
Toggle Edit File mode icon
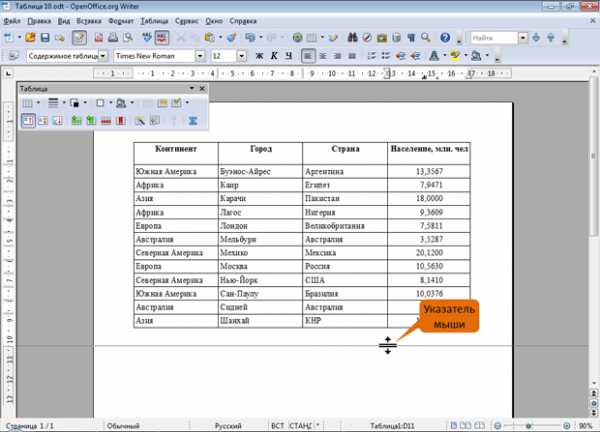click(79, 37)
